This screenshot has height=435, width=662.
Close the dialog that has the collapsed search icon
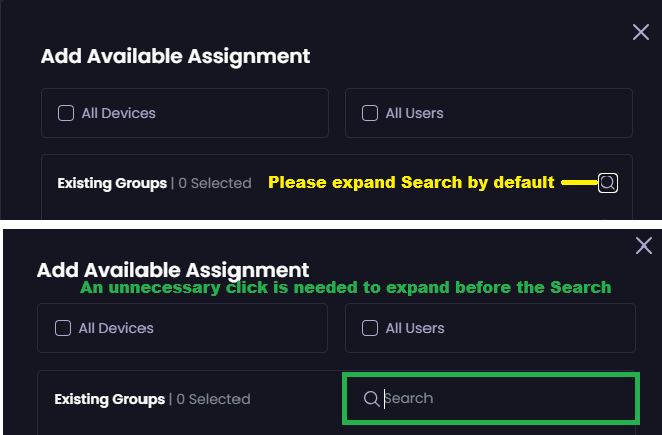641,33
